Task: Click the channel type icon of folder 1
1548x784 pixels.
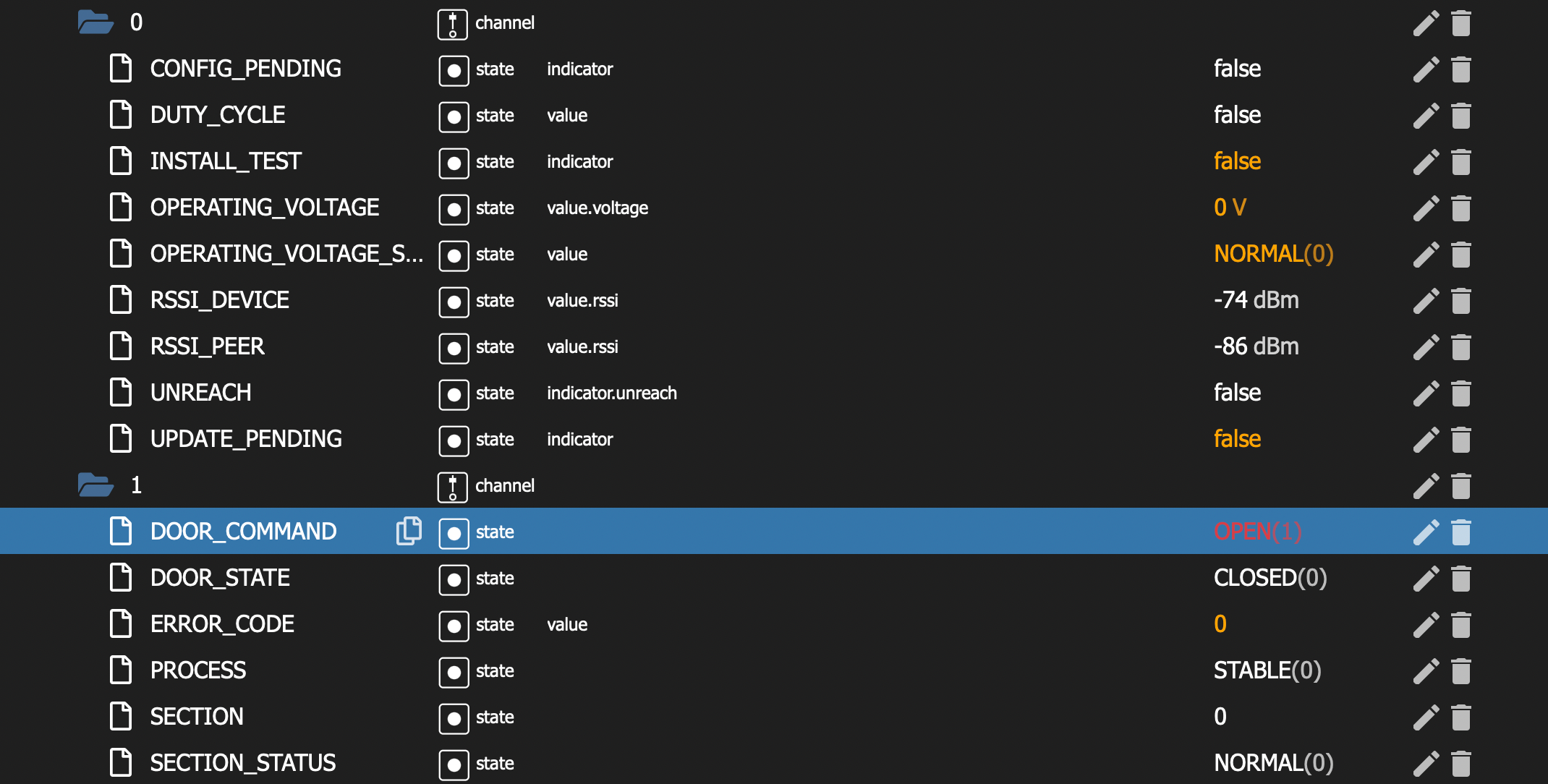Action: click(452, 486)
